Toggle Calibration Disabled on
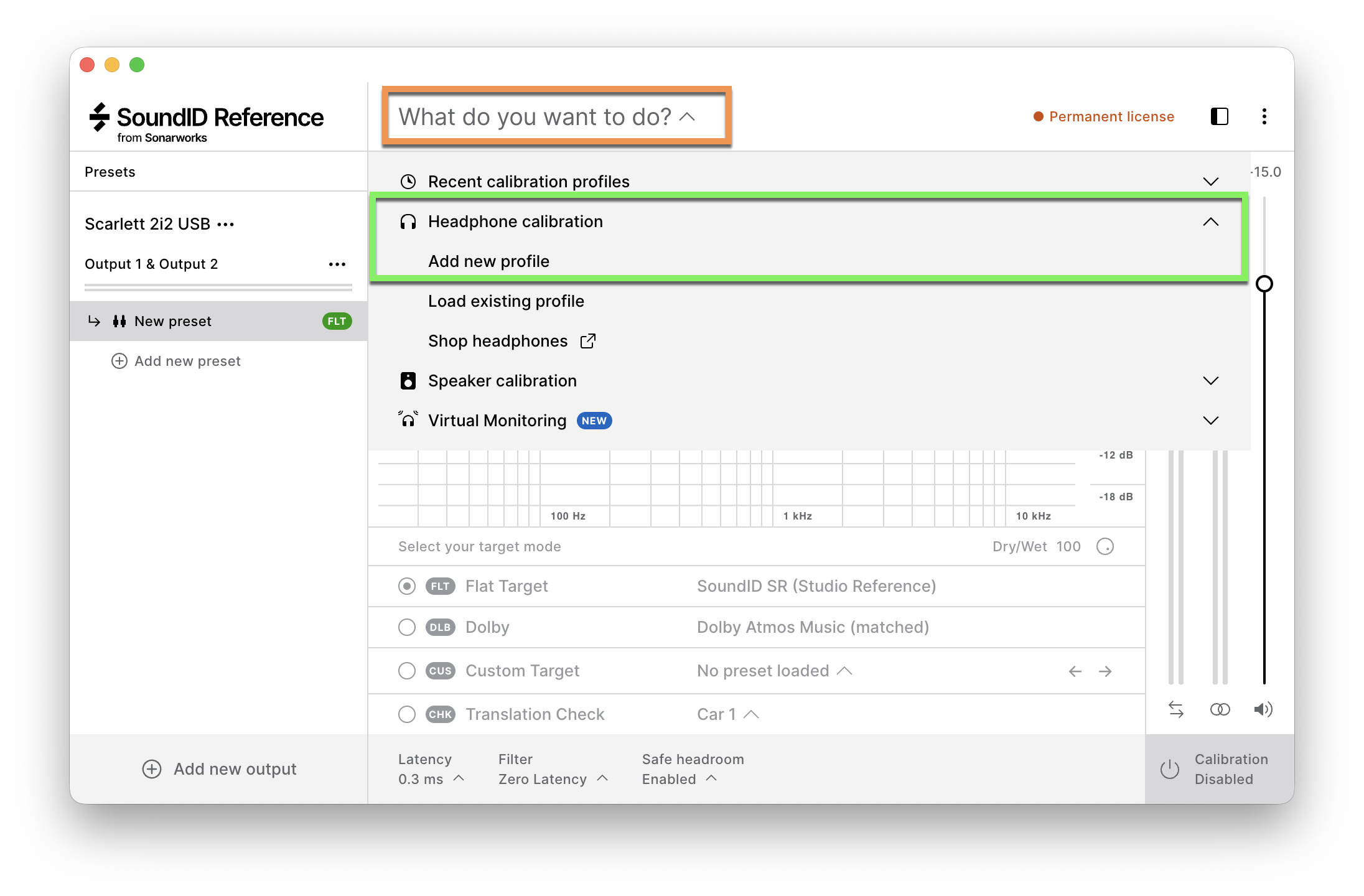This screenshot has width=1364, height=896. point(1220,769)
